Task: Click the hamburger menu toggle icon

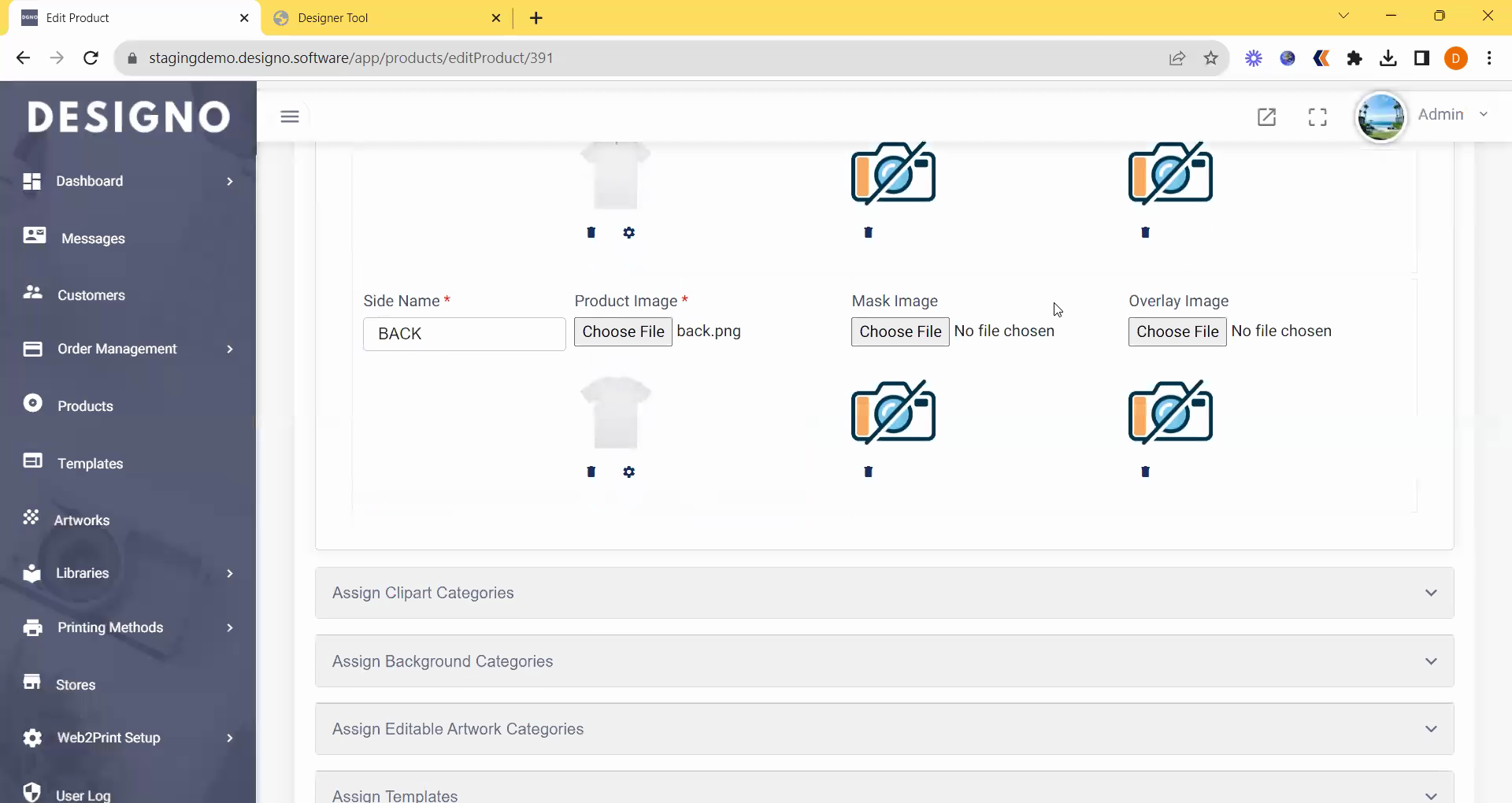Action: tap(290, 117)
